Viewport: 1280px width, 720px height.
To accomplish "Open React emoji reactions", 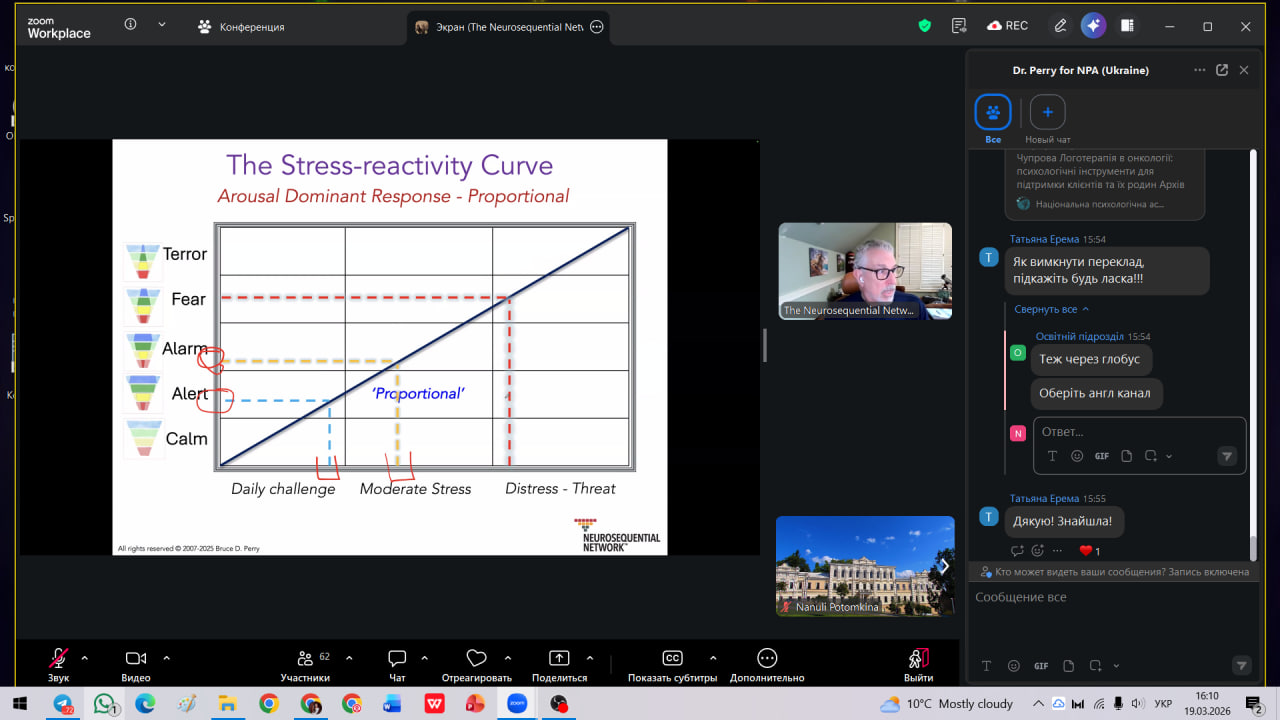I will click(476, 659).
